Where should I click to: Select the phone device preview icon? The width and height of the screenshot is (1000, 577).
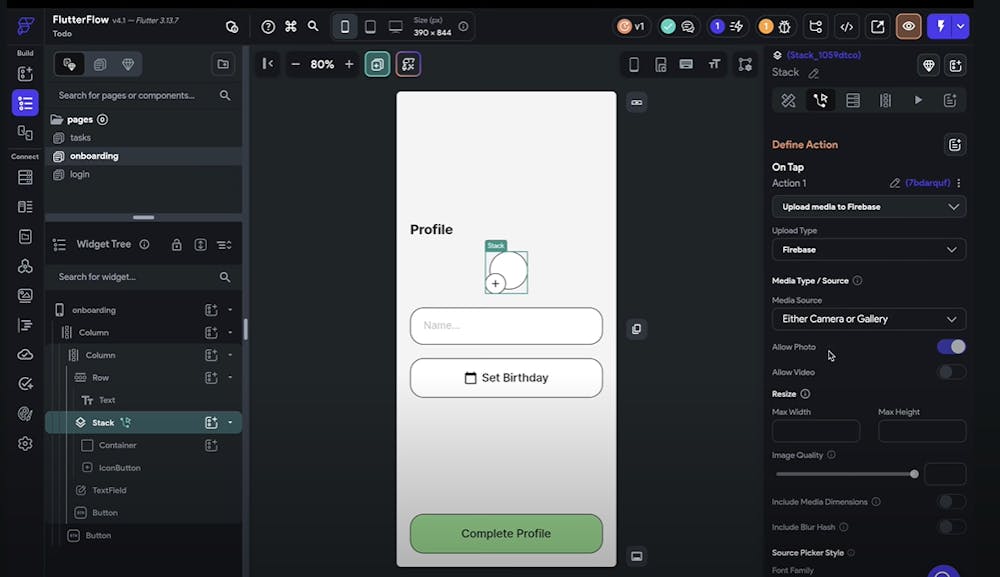(345, 27)
